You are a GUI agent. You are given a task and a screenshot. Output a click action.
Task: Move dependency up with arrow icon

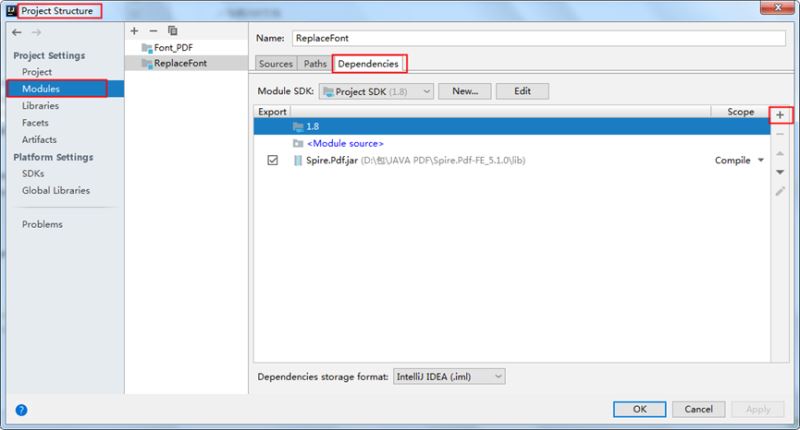[x=780, y=153]
